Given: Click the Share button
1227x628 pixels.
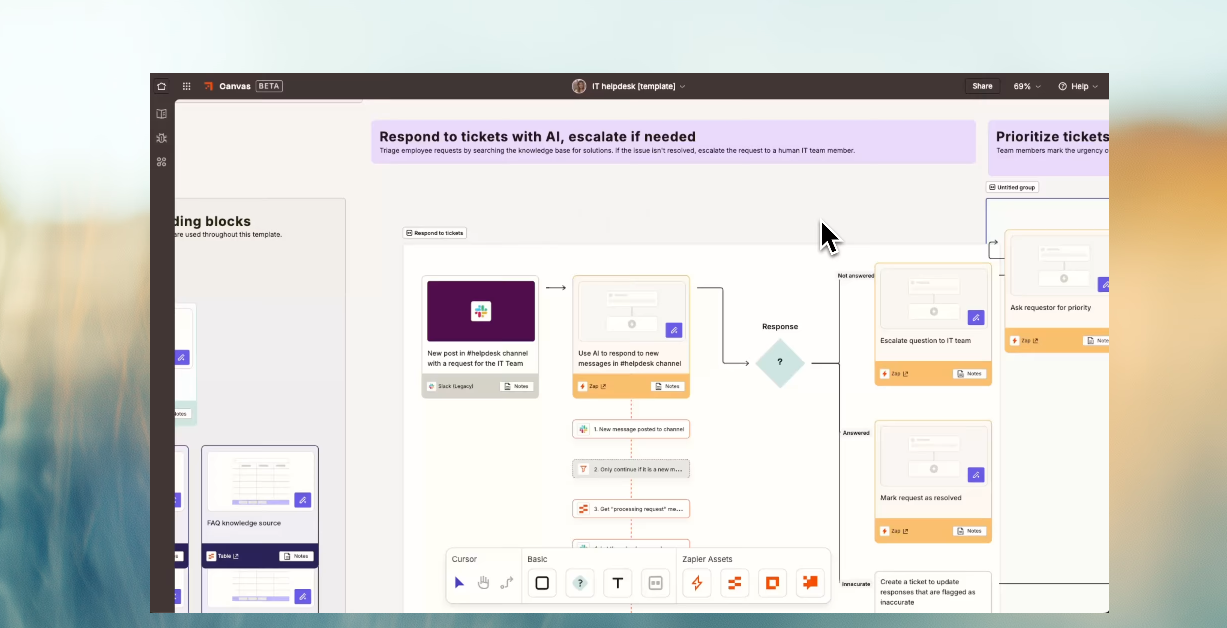Looking at the screenshot, I should point(982,86).
